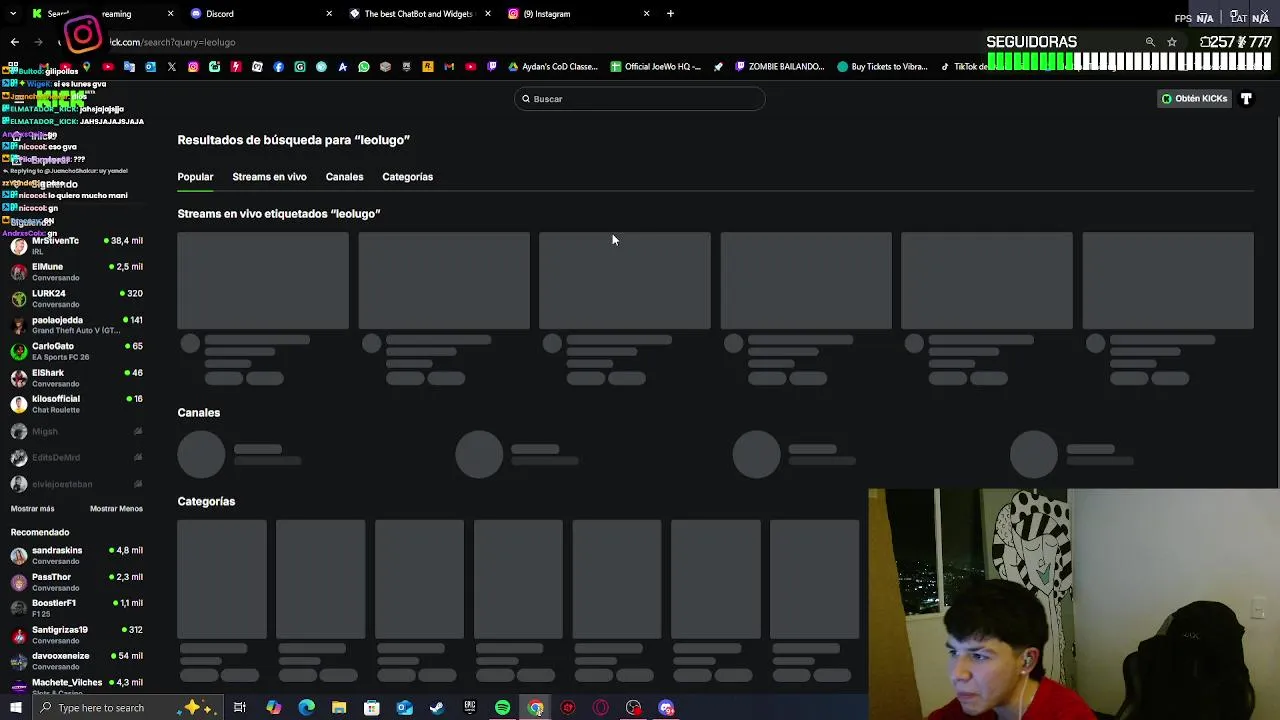Click the zoom magnifier in address bar
The image size is (1280, 720).
[x=1150, y=42]
